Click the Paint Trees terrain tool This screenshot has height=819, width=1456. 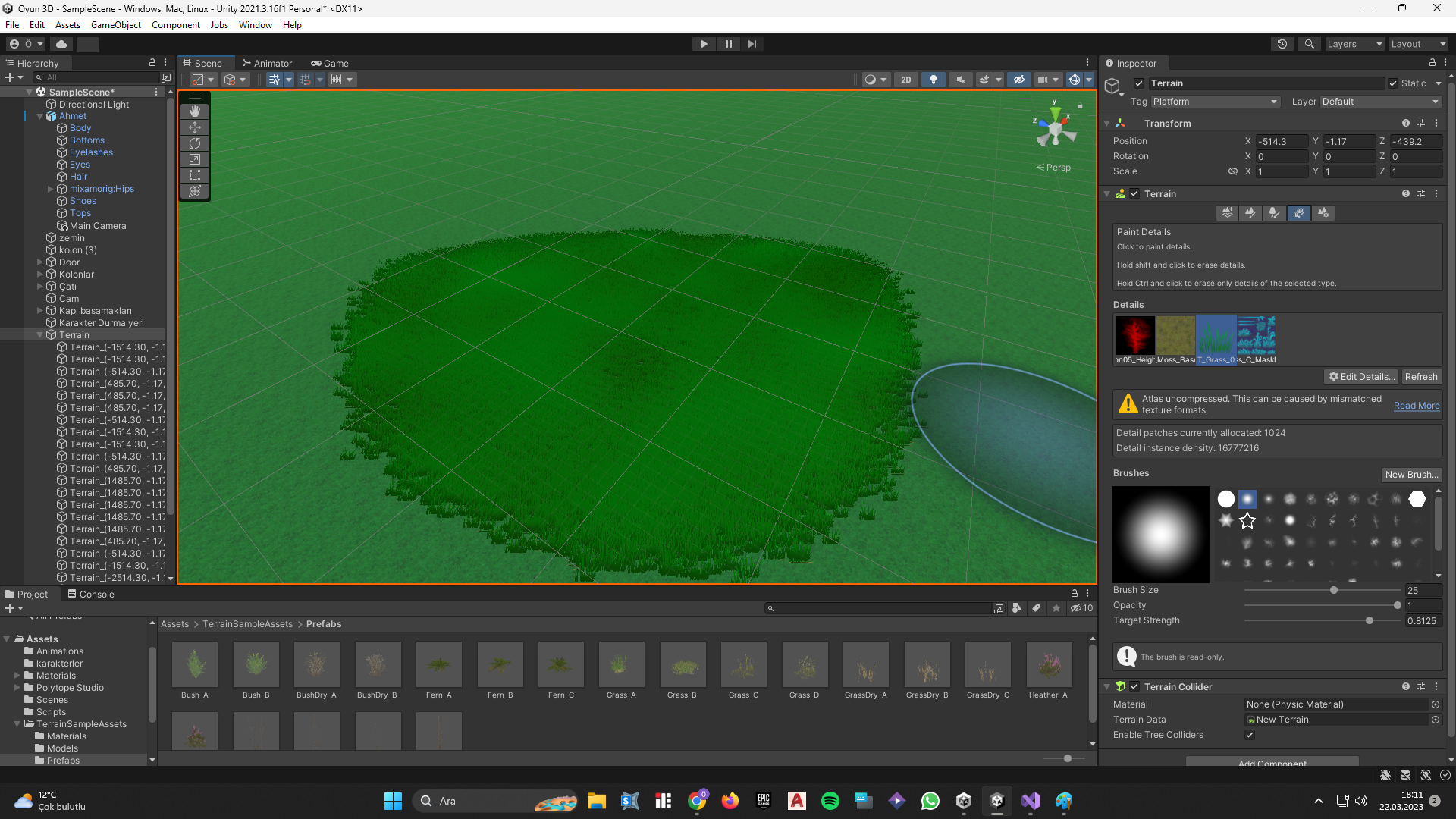pos(1275,213)
